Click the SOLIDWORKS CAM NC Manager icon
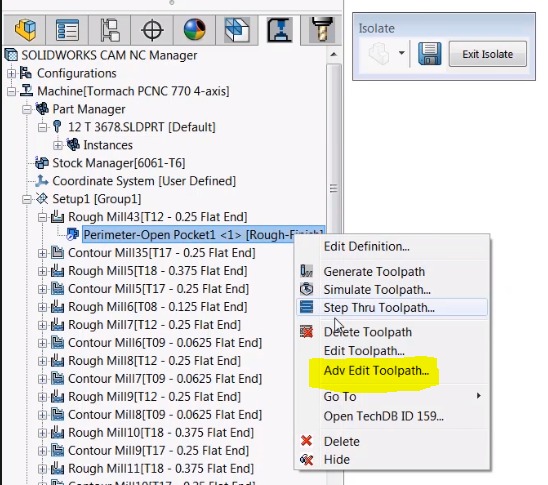 (x=11, y=55)
